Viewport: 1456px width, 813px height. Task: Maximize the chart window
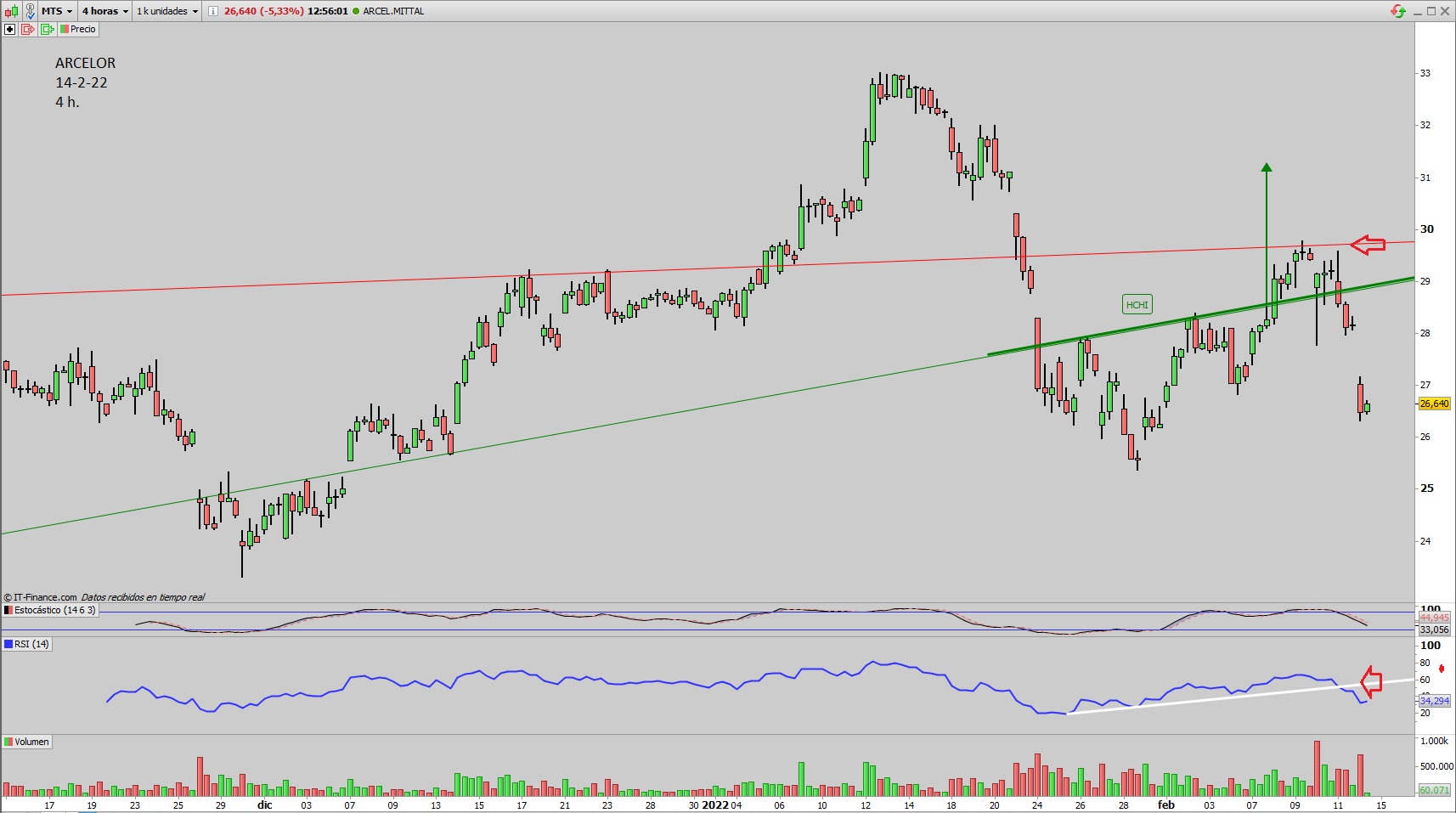[1431, 11]
